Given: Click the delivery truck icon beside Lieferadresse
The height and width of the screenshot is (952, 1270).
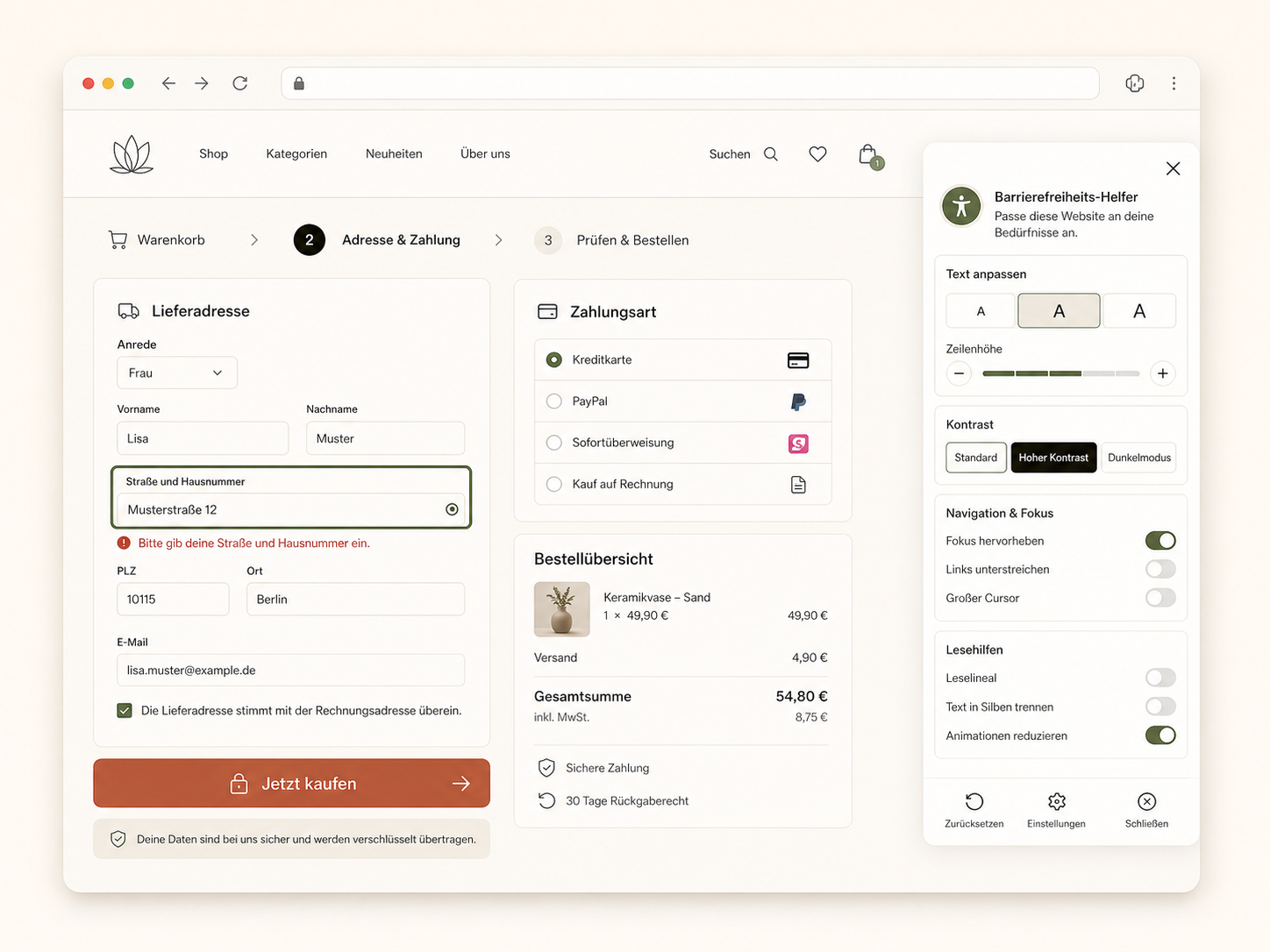Looking at the screenshot, I should tap(129, 311).
